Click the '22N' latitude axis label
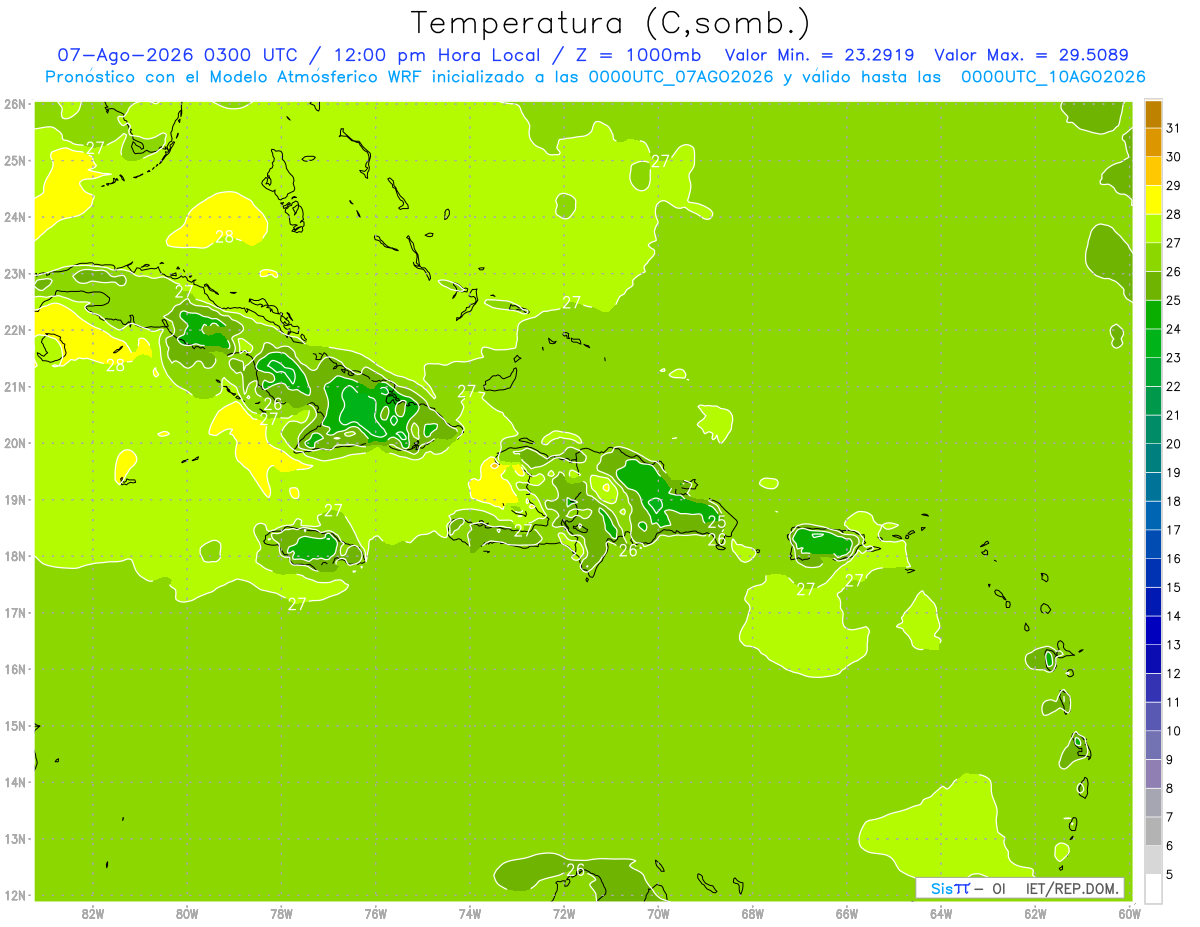 click(15, 330)
